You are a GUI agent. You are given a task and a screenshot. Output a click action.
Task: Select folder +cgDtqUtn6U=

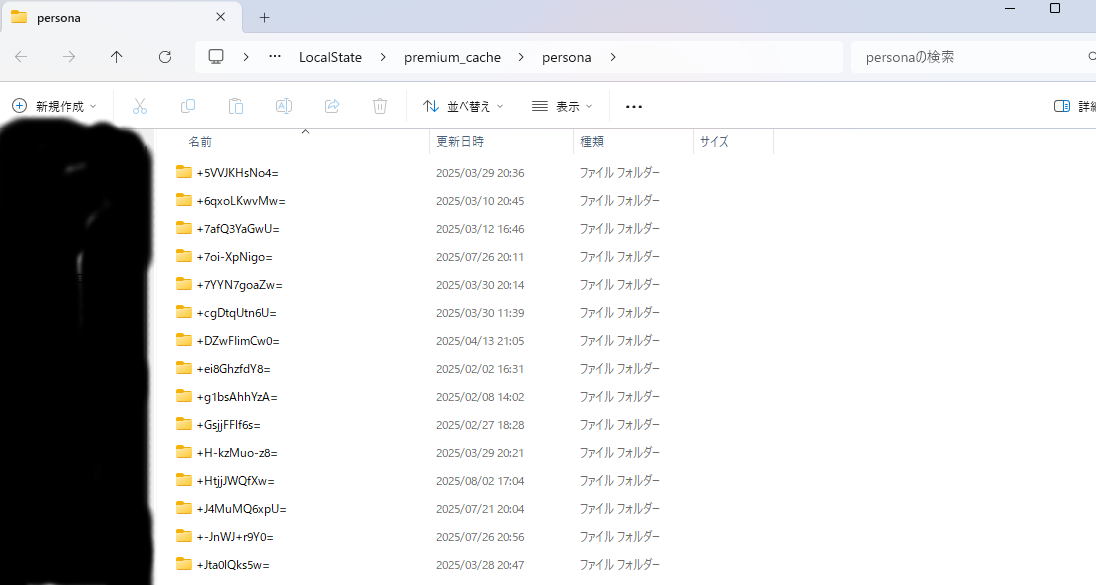coord(236,312)
